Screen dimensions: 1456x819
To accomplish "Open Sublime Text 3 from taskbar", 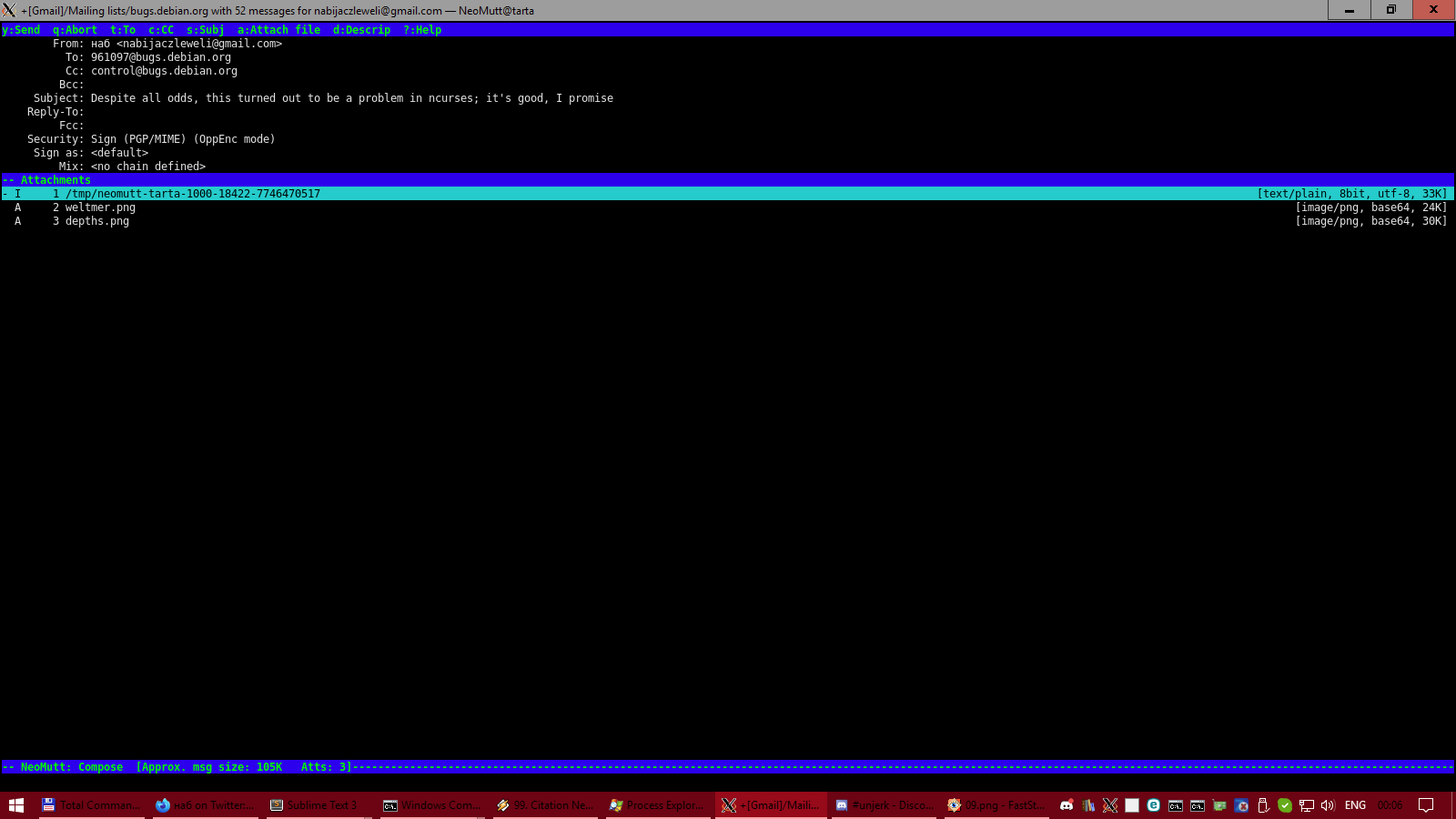I will 315,805.
